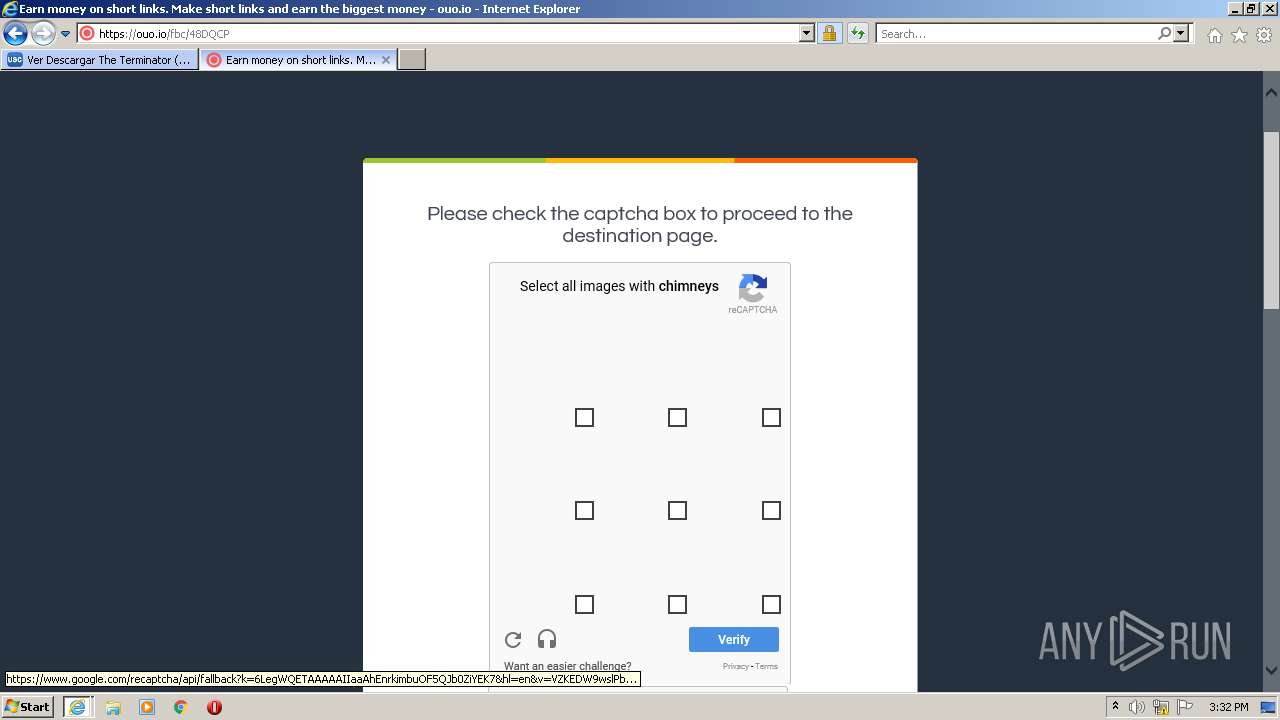The height and width of the screenshot is (720, 1280).
Task: Click Internet Explorer taskbar icon
Action: pyautogui.click(x=77, y=706)
